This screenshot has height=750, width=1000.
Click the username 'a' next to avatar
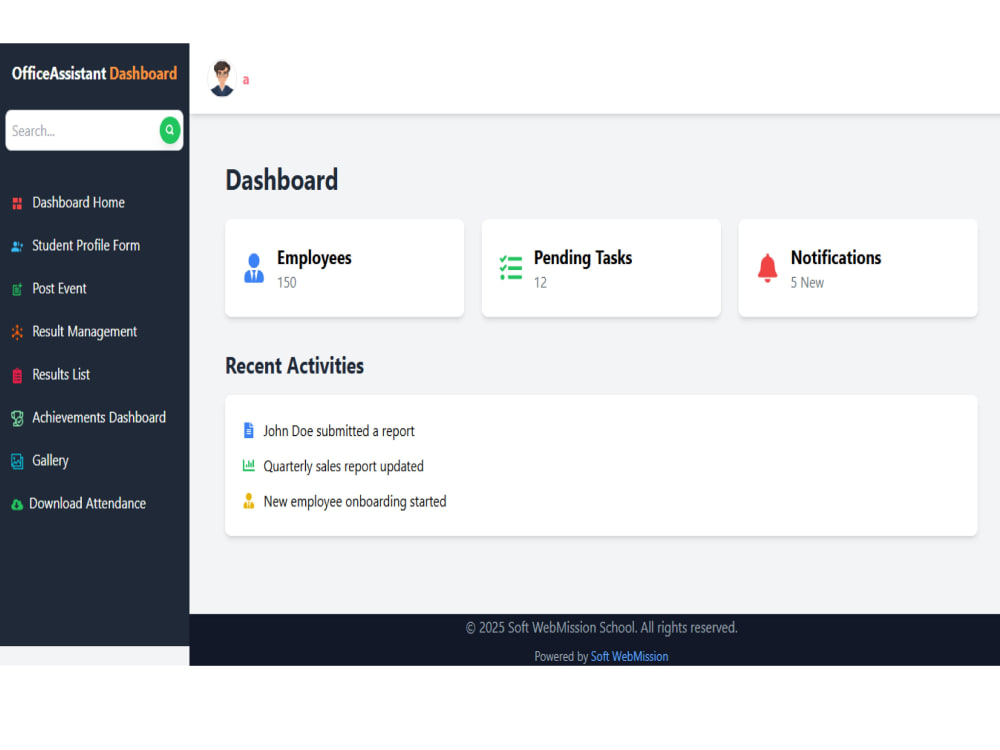click(246, 80)
